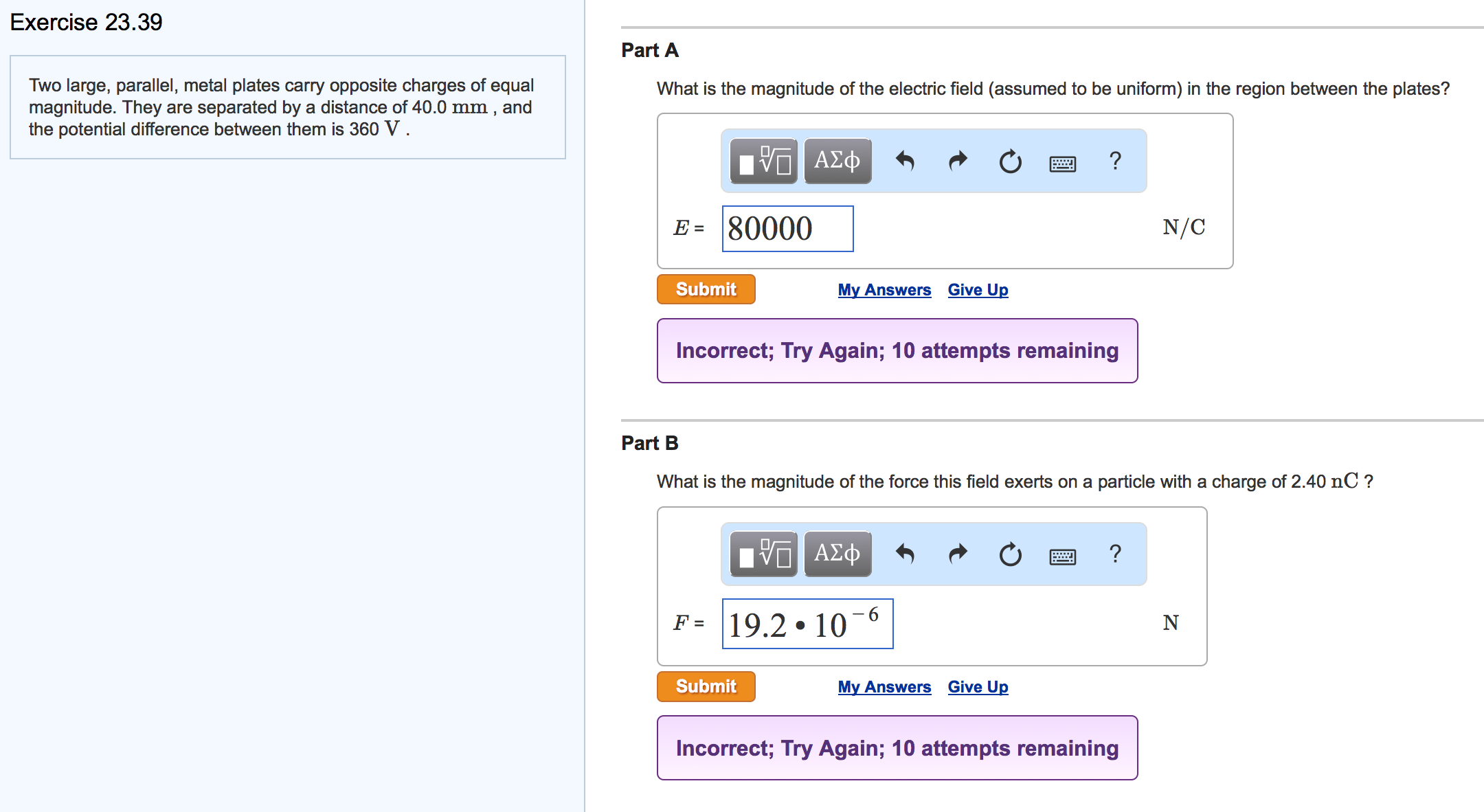1484x812 pixels.
Task: Open the Part B math templates button
Action: [x=763, y=554]
